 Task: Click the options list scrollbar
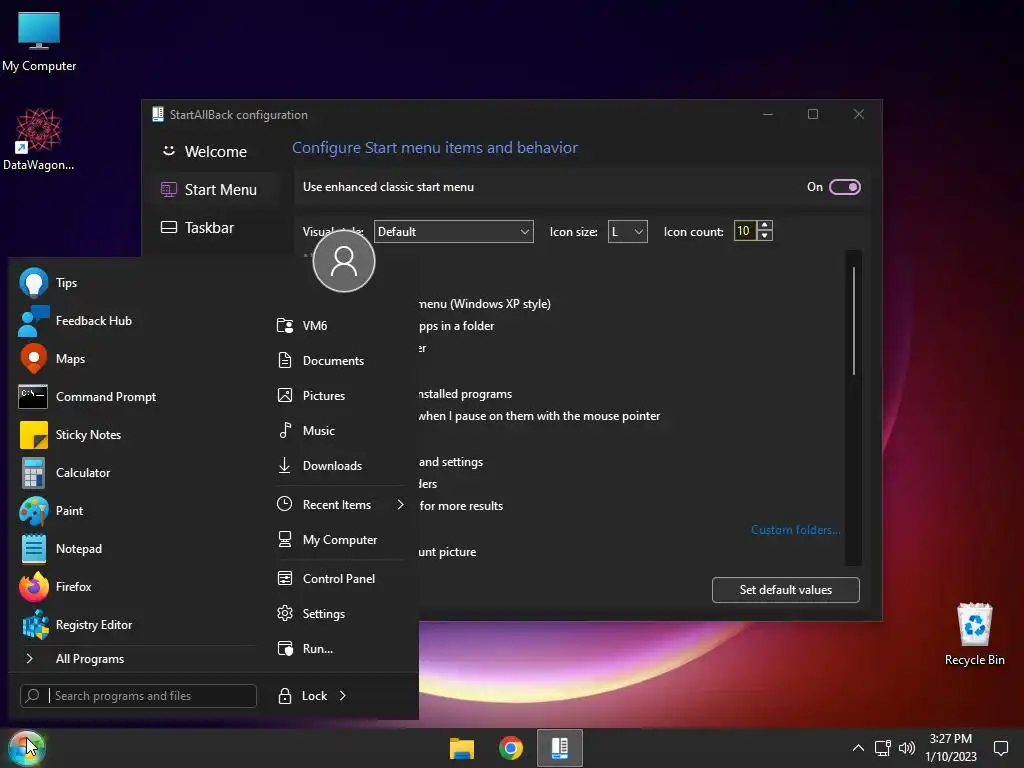click(x=854, y=320)
